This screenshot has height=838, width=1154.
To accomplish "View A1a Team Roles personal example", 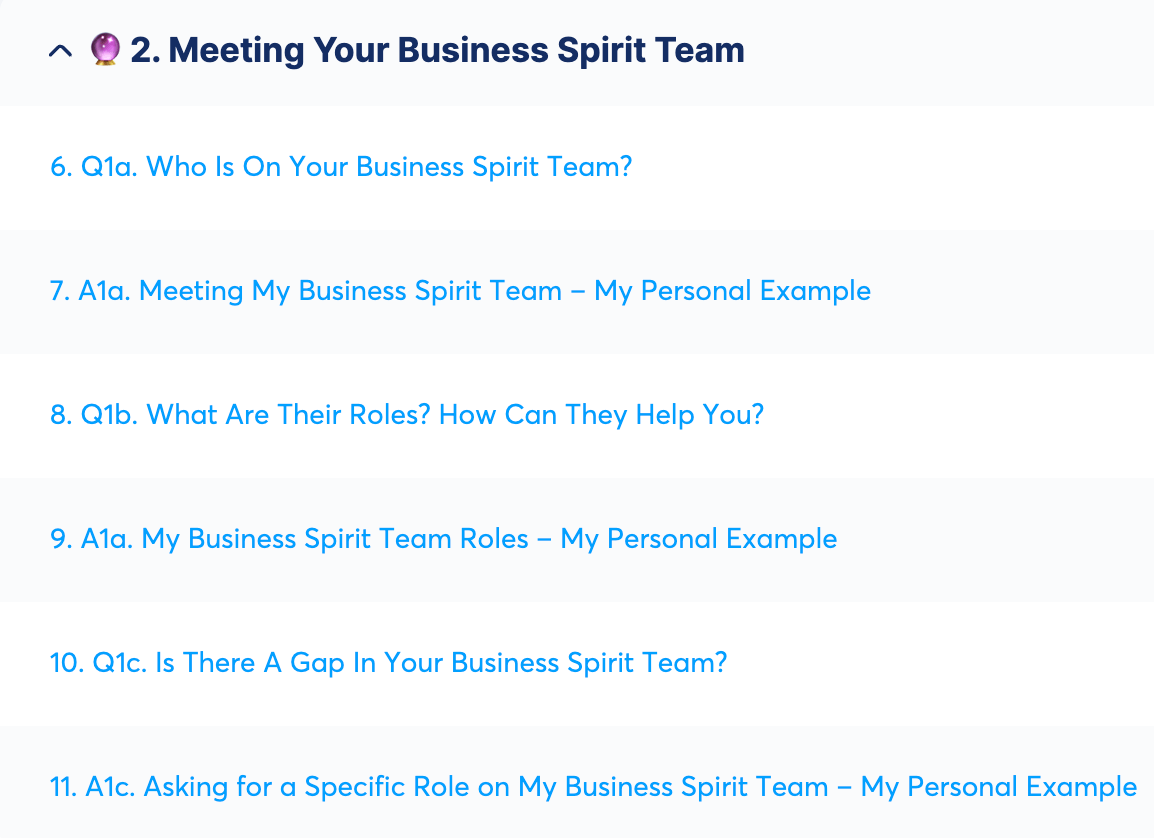I will coord(443,539).
